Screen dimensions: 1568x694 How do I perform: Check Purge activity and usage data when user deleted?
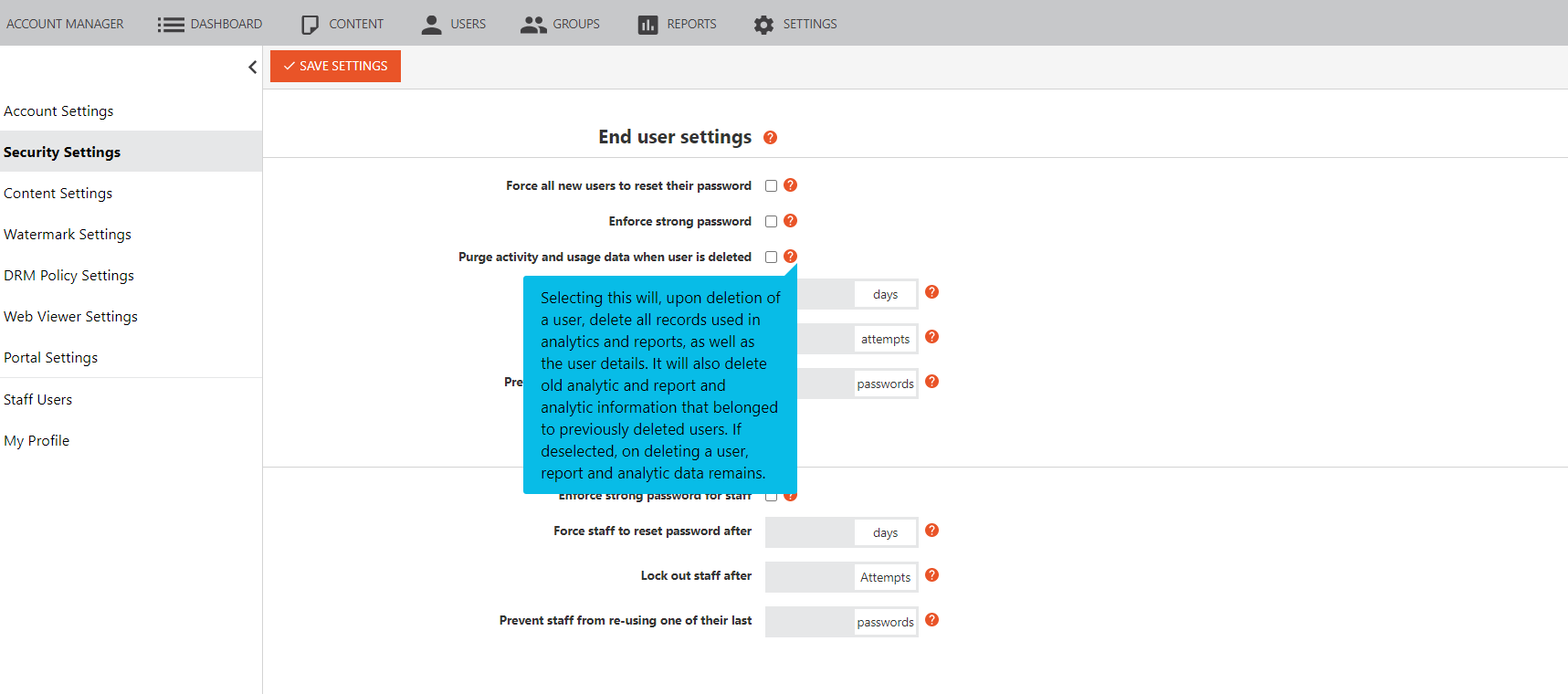(771, 258)
